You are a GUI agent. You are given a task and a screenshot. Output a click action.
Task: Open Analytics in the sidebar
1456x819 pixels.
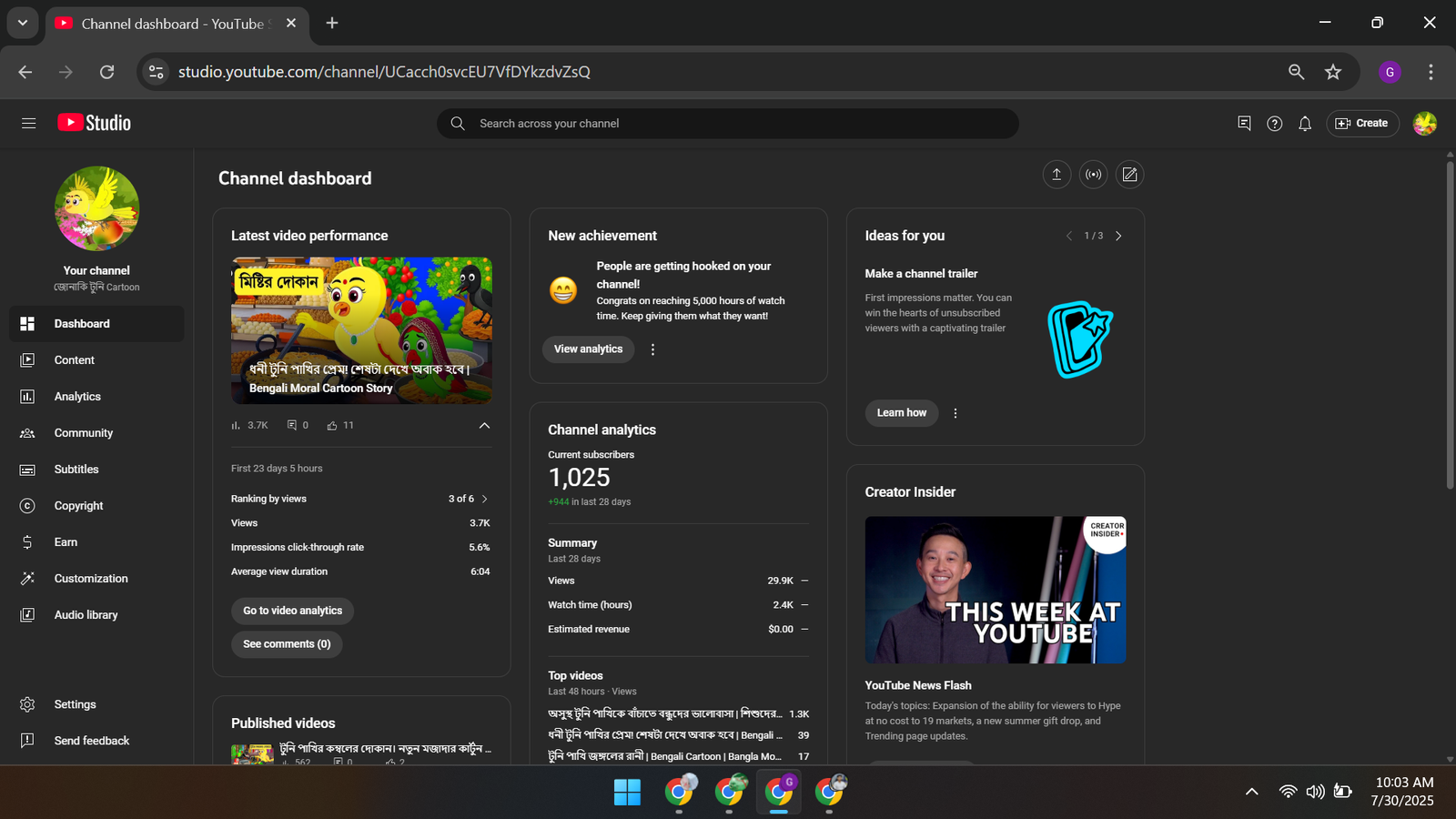point(96,397)
